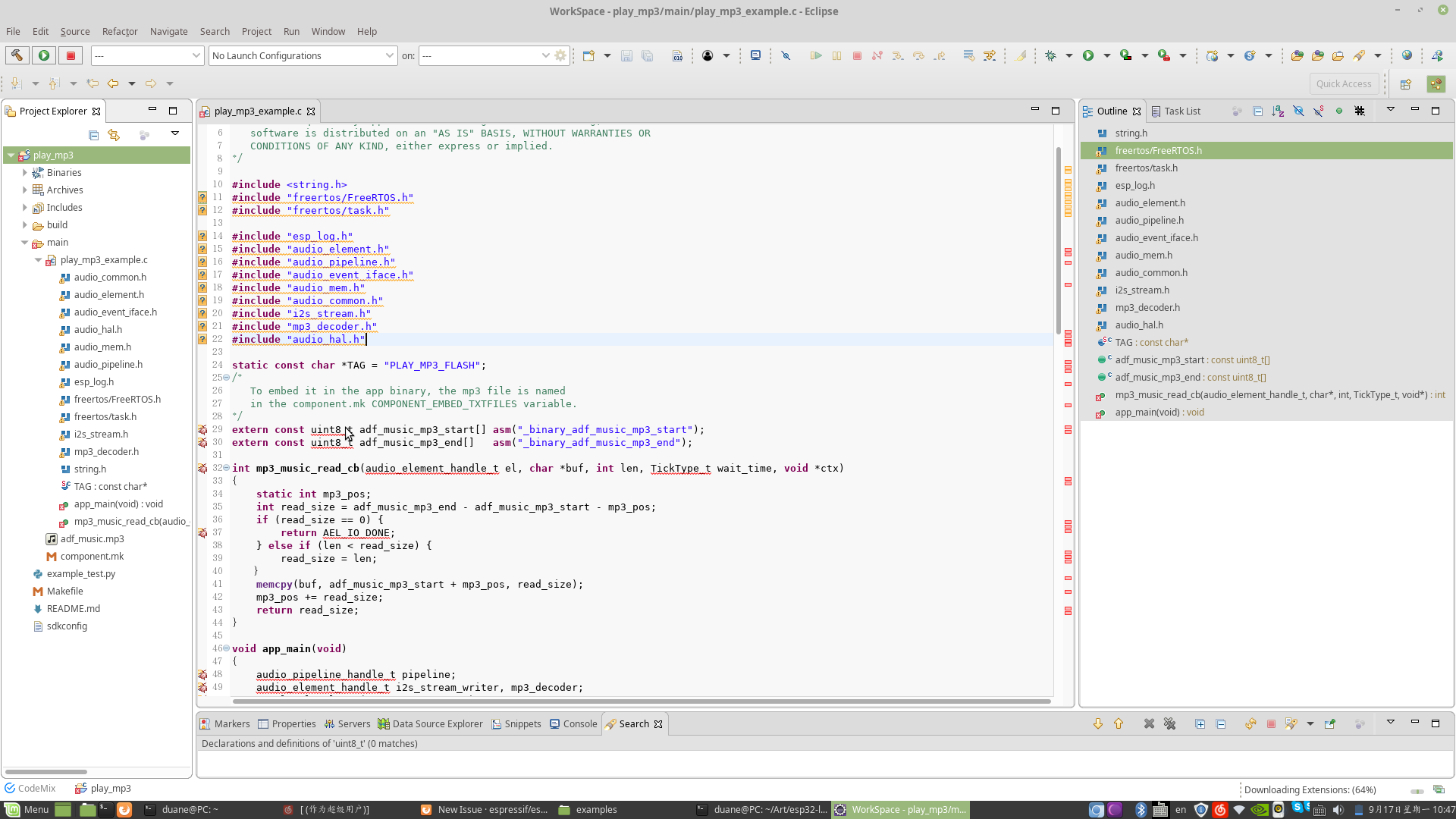Toggle Link with Editor in Project Explorer
The height and width of the screenshot is (819, 1456).
coord(114,135)
